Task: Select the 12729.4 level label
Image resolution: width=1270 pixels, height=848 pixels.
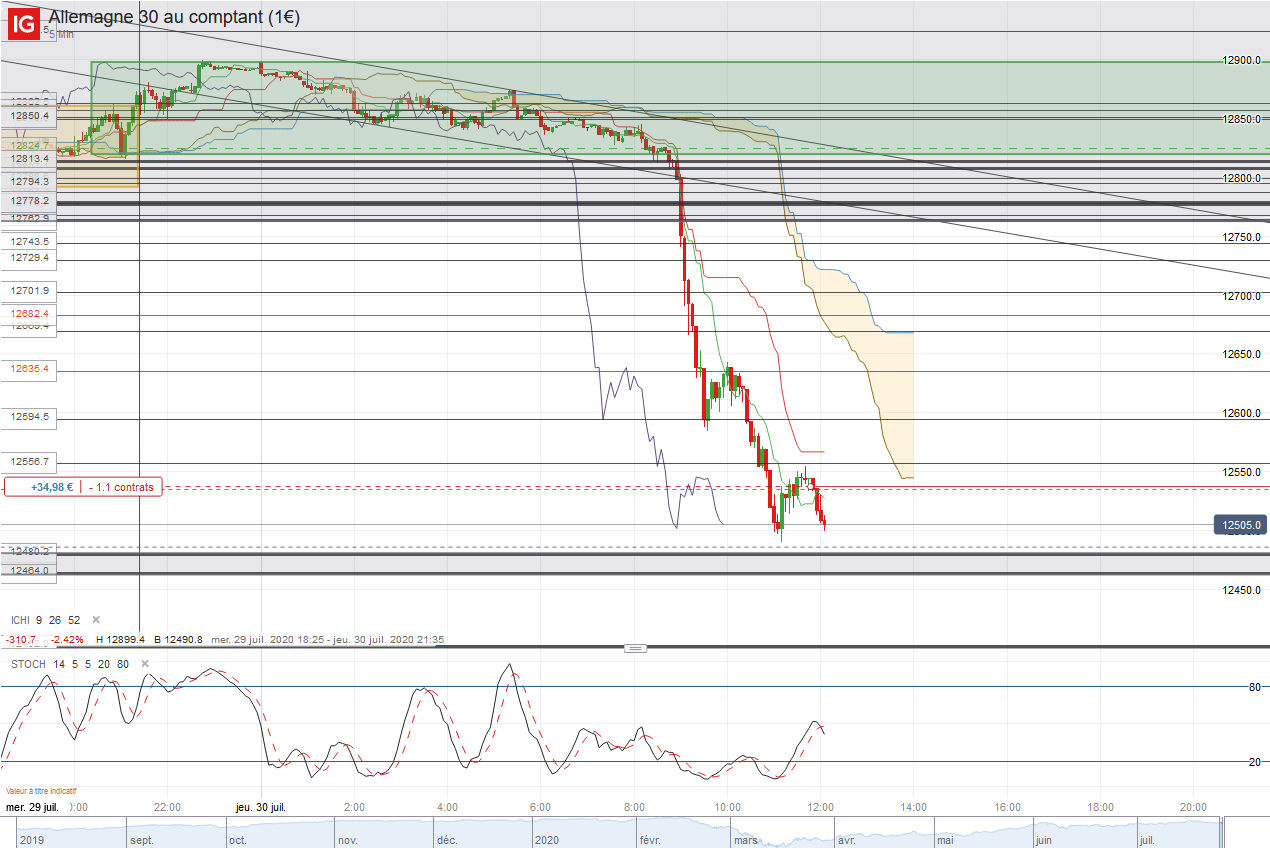Action: (30, 258)
